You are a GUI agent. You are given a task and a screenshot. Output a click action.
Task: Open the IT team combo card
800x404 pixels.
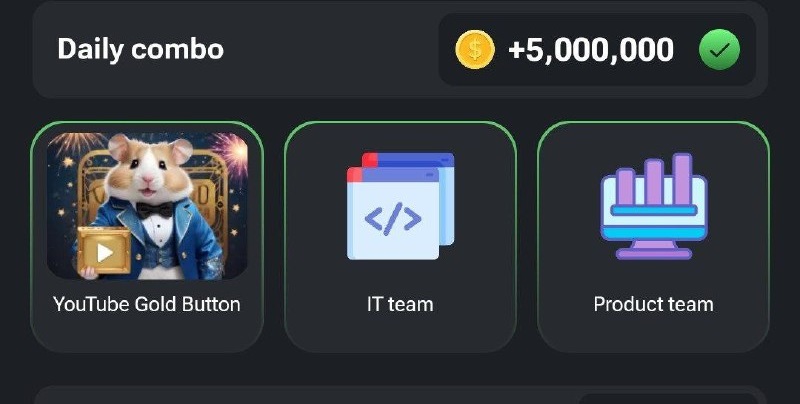point(401,237)
